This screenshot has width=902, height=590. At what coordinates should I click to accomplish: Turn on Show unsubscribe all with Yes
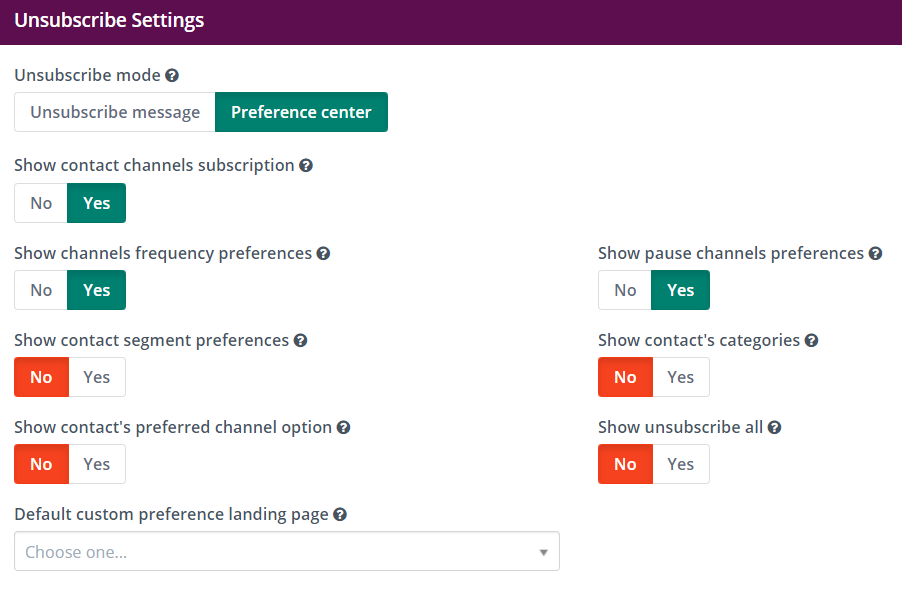pyautogui.click(x=681, y=464)
